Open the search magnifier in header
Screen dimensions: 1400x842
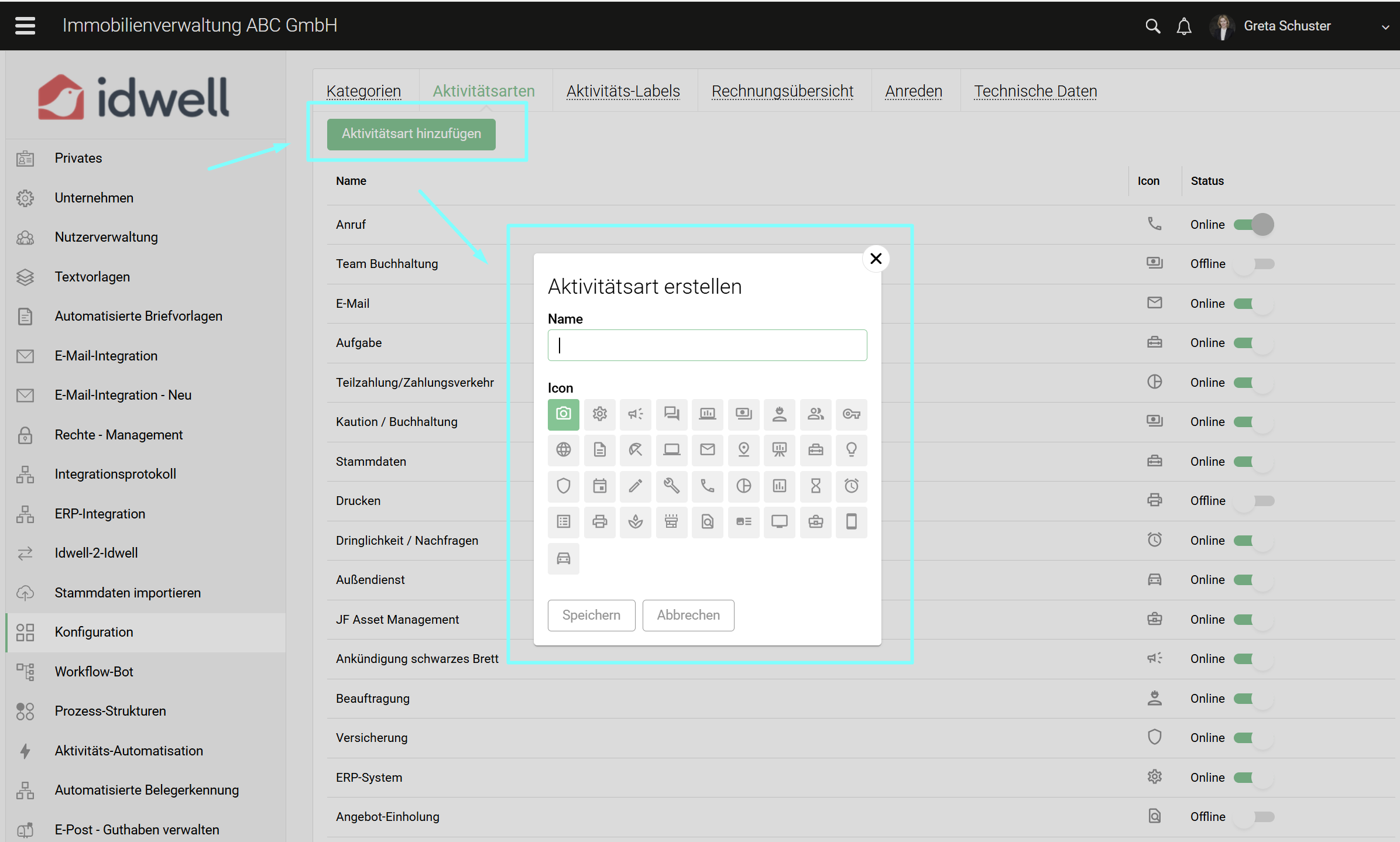[1152, 26]
